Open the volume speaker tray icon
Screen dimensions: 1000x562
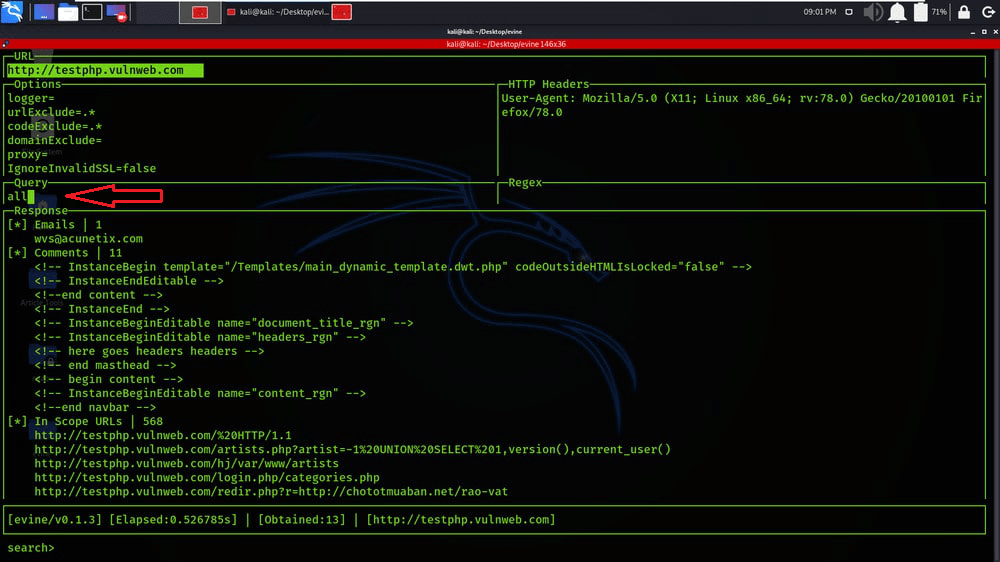pyautogui.click(x=872, y=12)
